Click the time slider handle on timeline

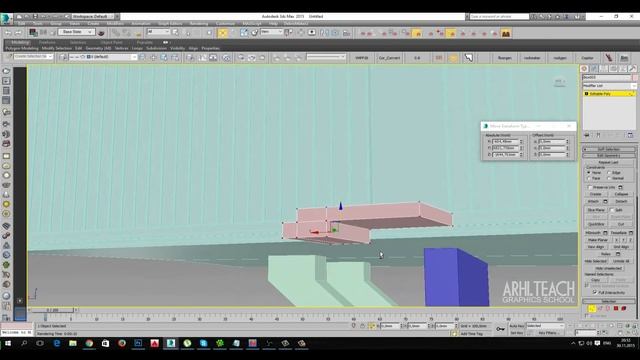53,310
